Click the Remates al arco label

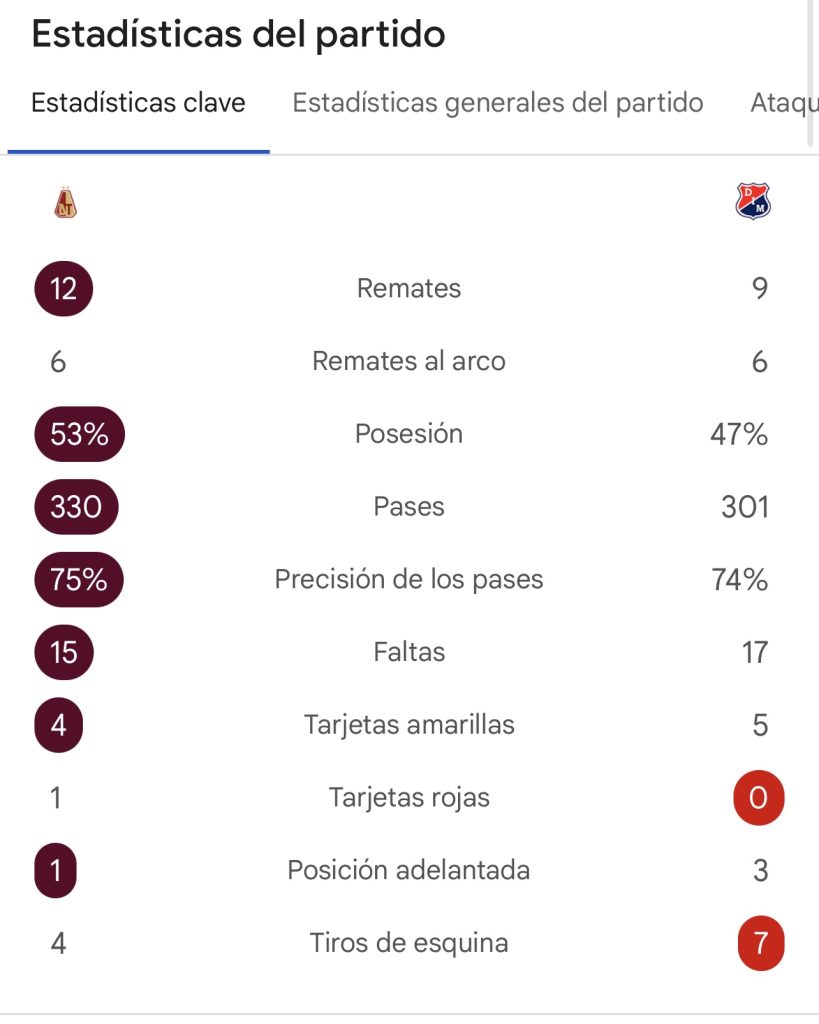[409, 361]
